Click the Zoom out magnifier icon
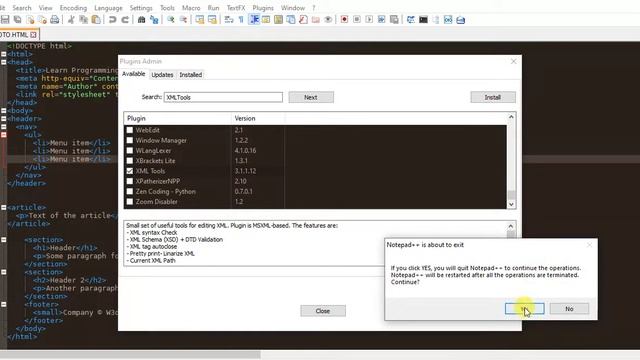640x360 pixels. pyautogui.click(x=184, y=20)
